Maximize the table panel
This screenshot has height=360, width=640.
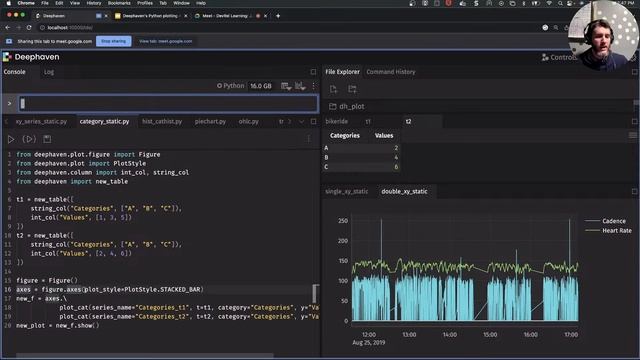[634, 122]
